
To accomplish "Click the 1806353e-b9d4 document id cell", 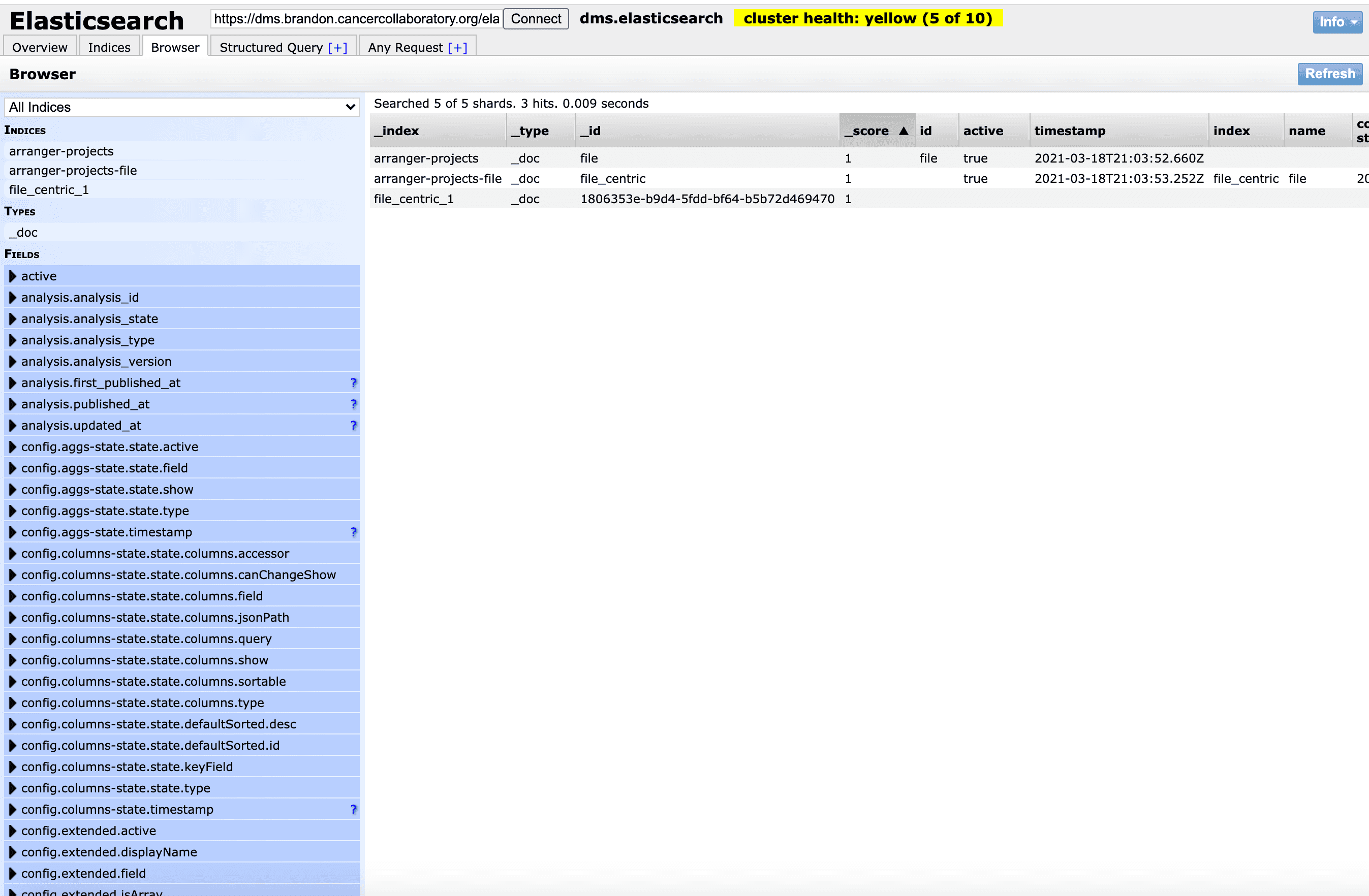I will click(x=707, y=199).
